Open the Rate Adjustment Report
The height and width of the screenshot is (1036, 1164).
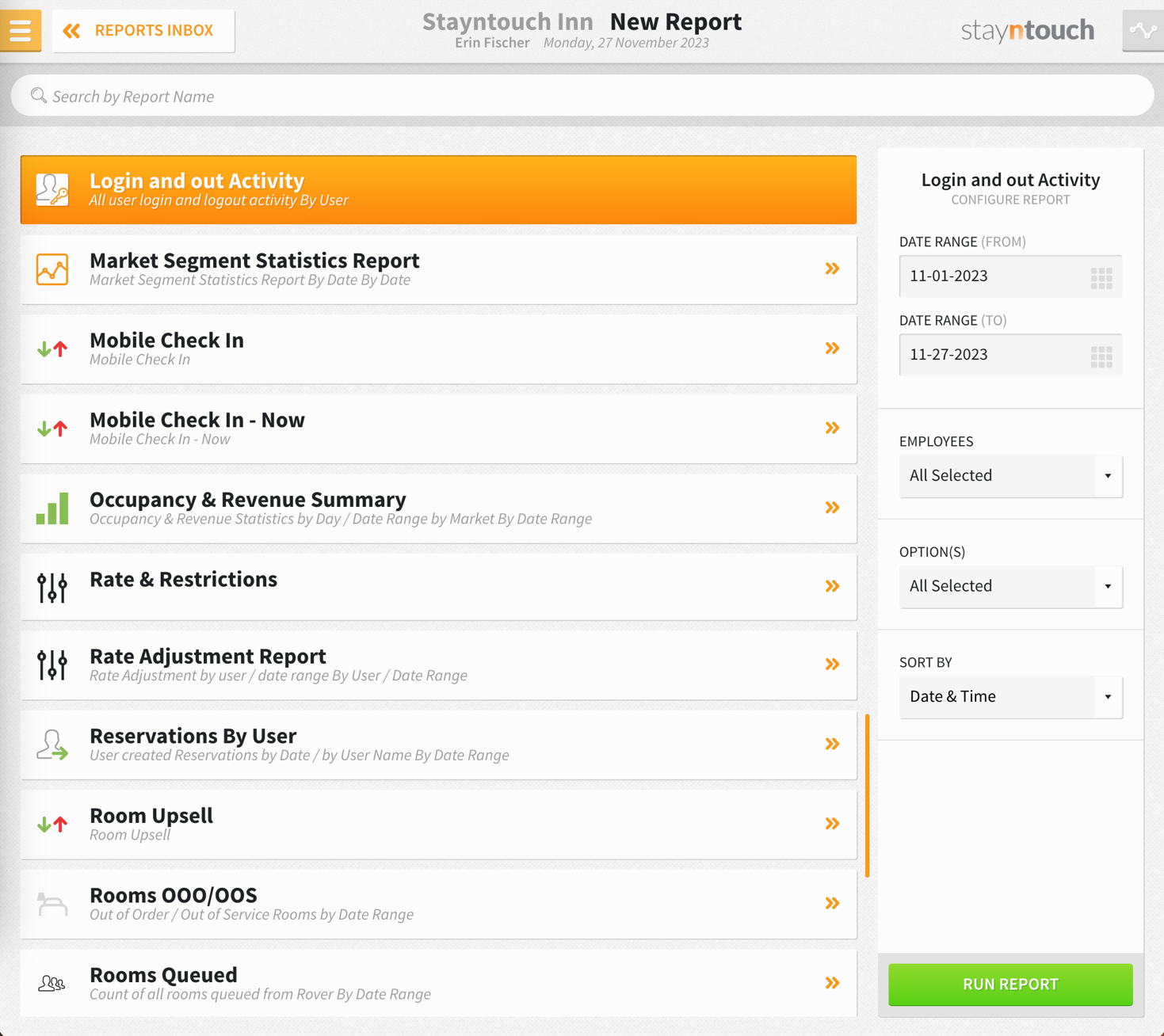coord(438,665)
